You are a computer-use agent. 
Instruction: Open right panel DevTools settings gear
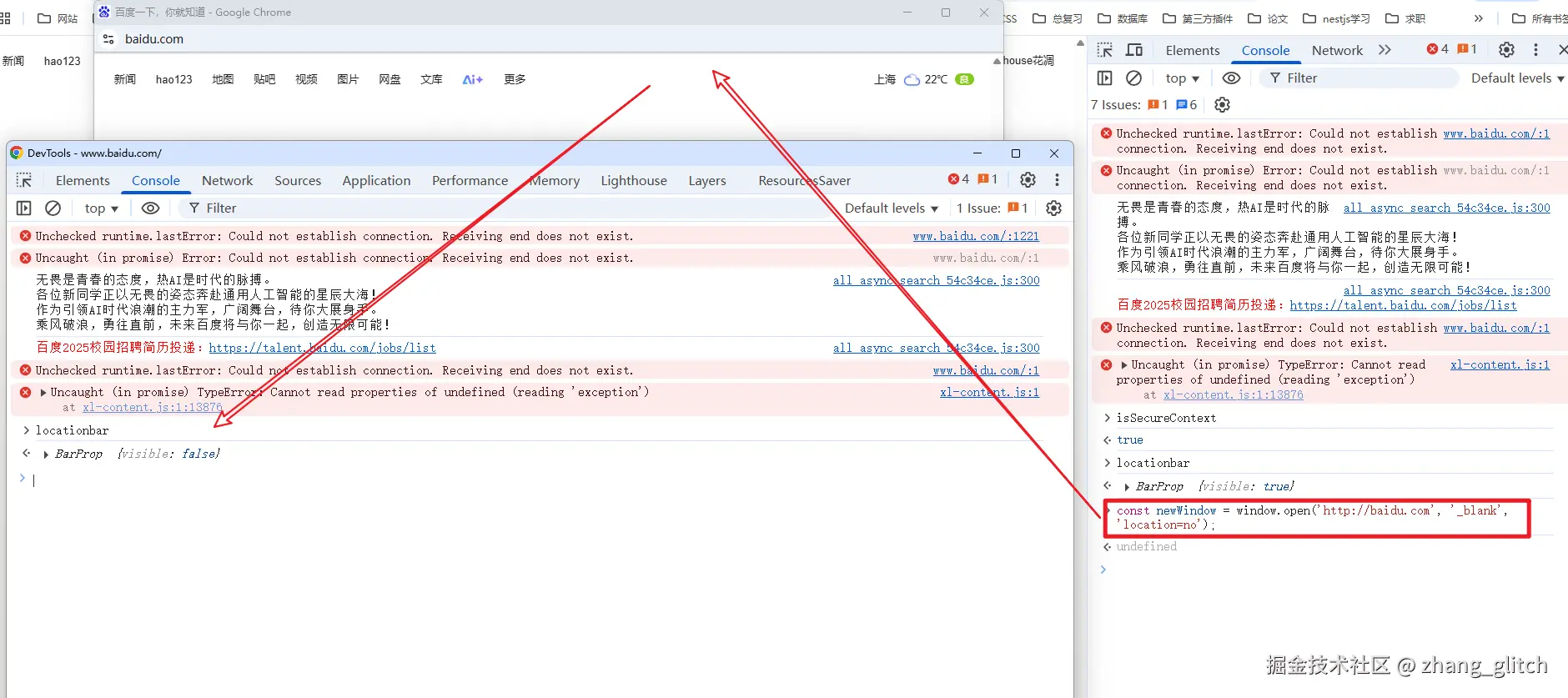1506,50
